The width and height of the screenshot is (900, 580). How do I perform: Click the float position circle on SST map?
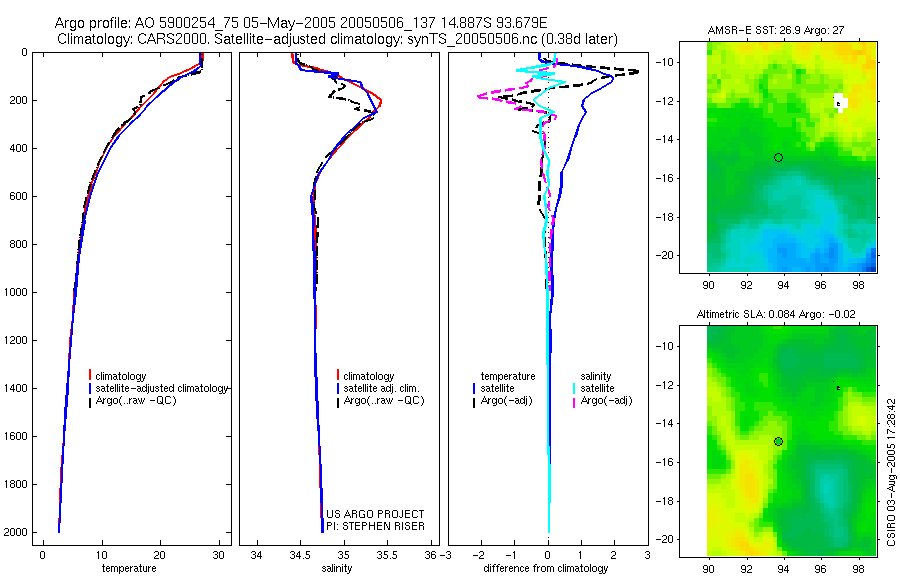(x=778, y=157)
